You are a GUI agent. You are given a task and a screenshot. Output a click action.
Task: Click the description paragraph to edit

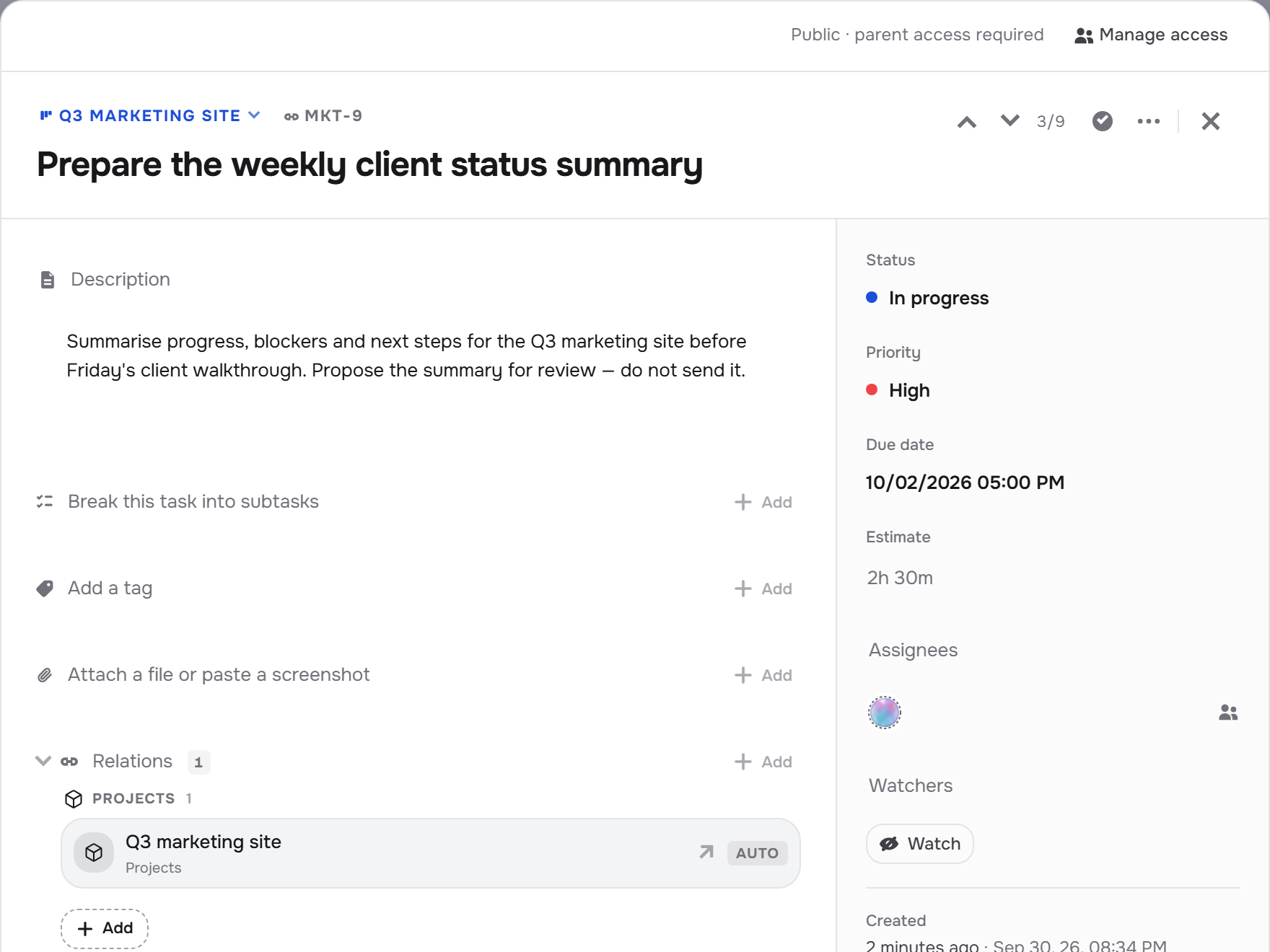(x=406, y=356)
